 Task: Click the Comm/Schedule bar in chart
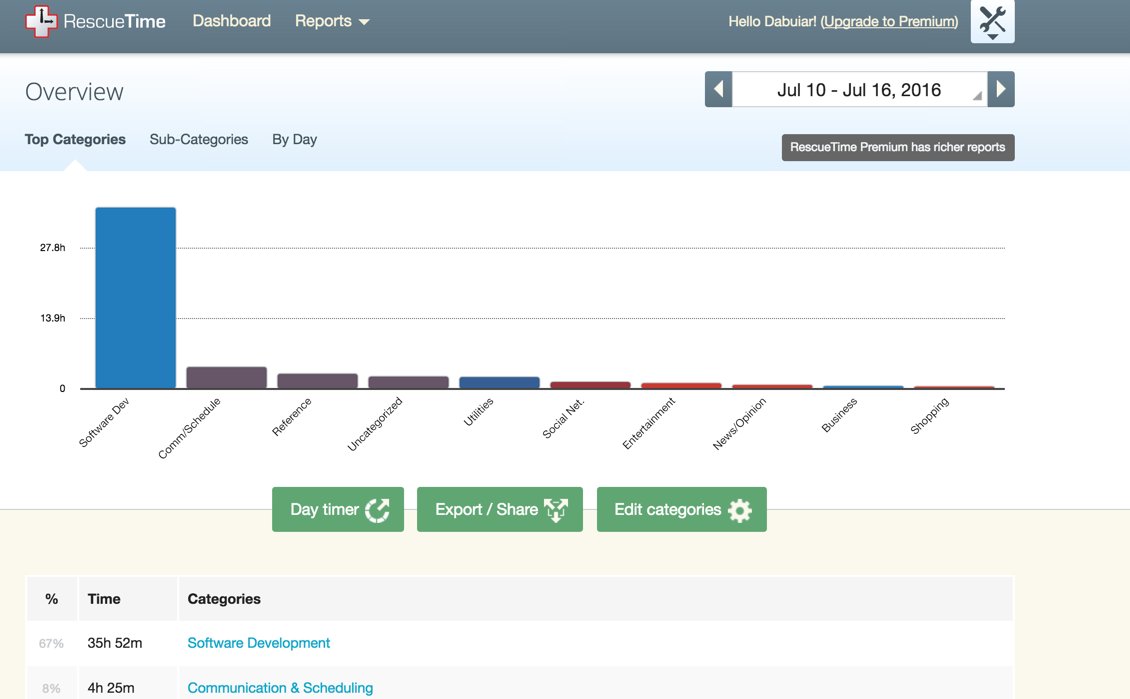click(x=226, y=378)
